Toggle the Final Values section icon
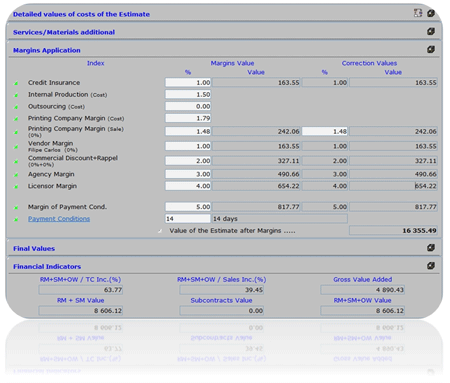450x383 pixels. coord(431,248)
